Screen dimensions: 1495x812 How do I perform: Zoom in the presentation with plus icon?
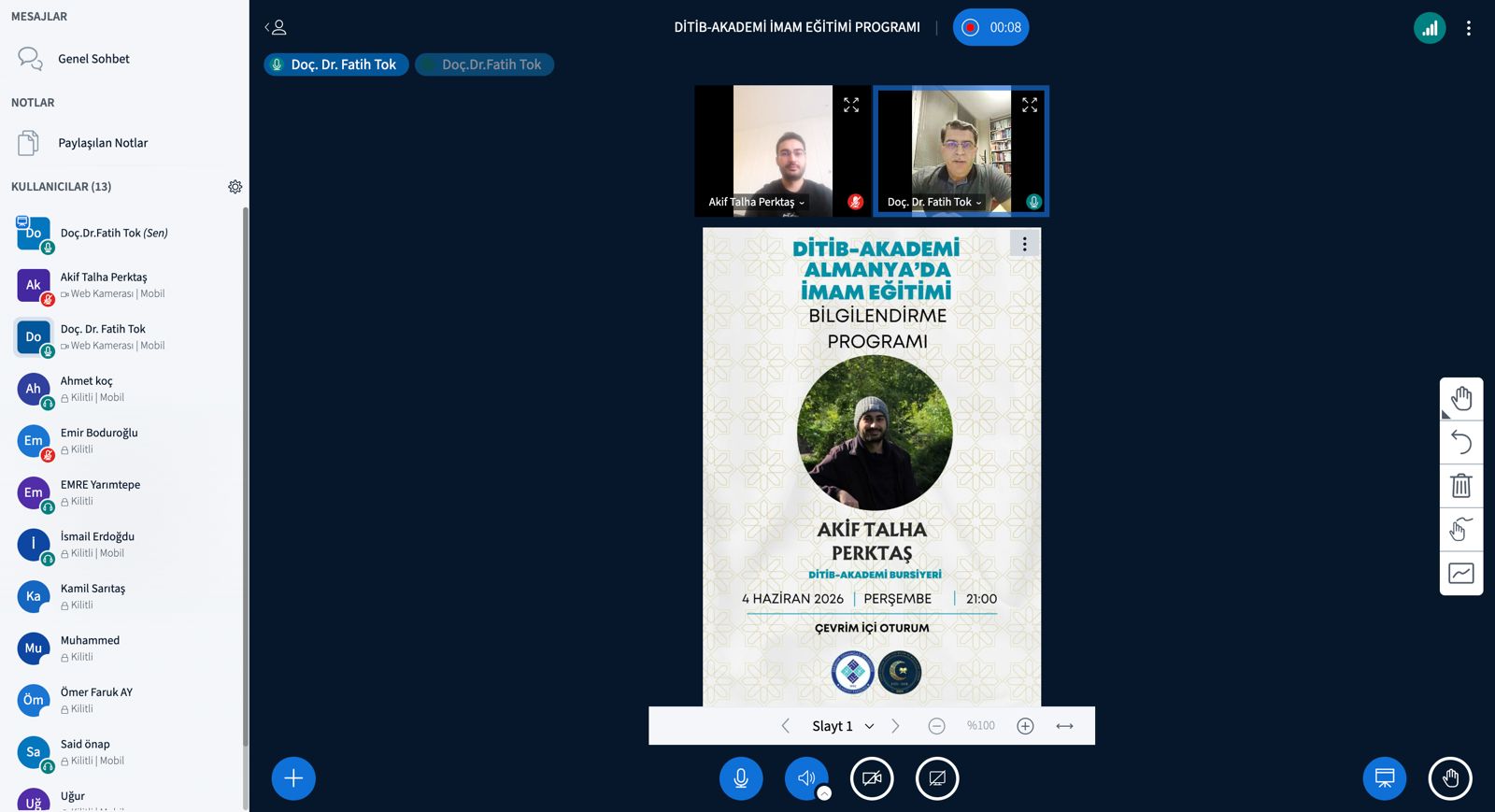pos(1025,726)
